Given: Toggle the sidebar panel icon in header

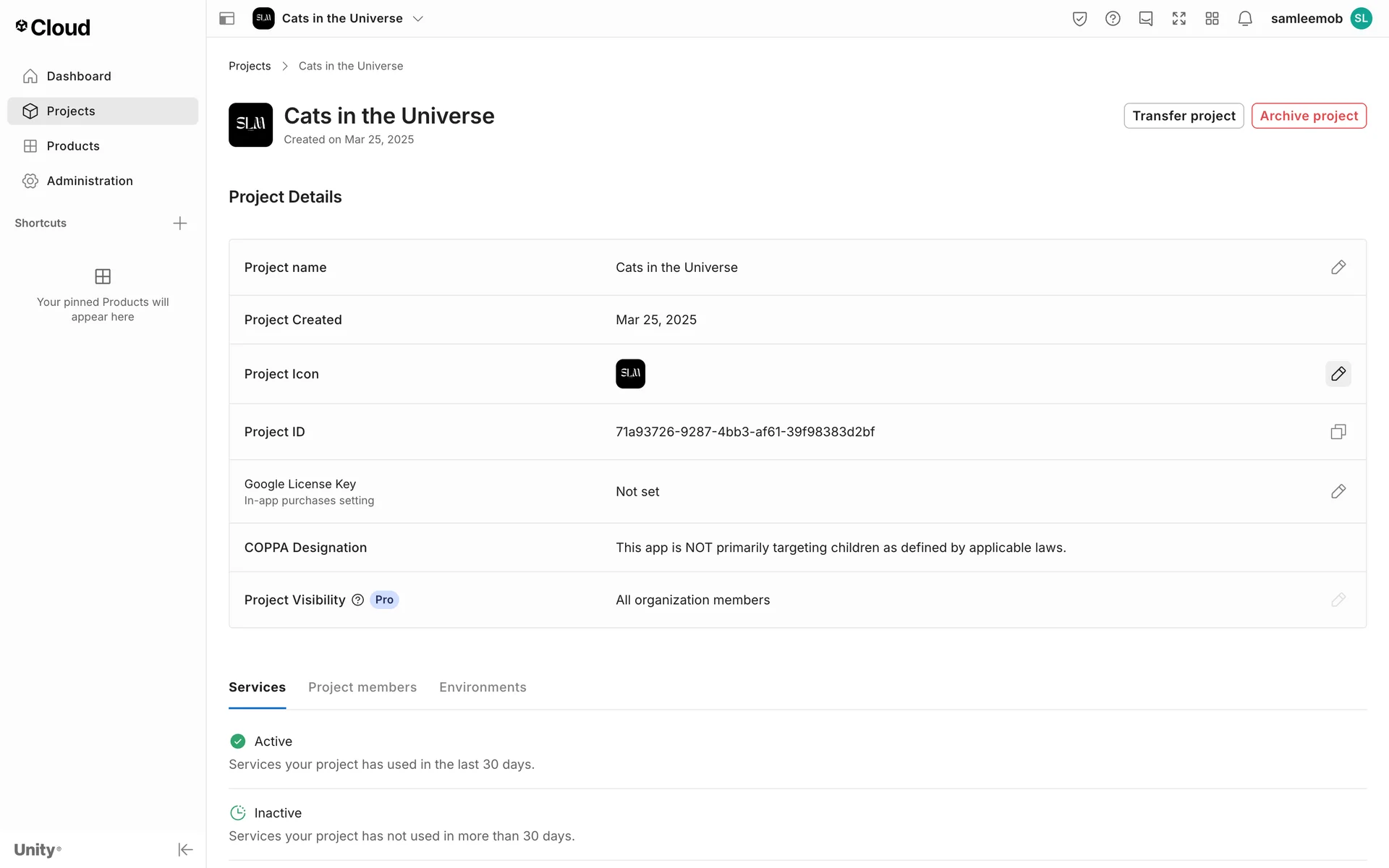Looking at the screenshot, I should click(226, 19).
